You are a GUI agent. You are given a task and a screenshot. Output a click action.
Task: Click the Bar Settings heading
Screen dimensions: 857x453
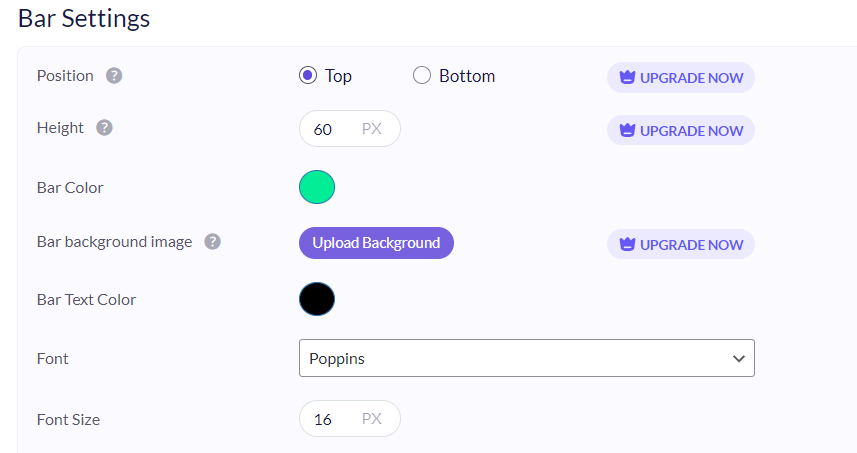pos(84,18)
